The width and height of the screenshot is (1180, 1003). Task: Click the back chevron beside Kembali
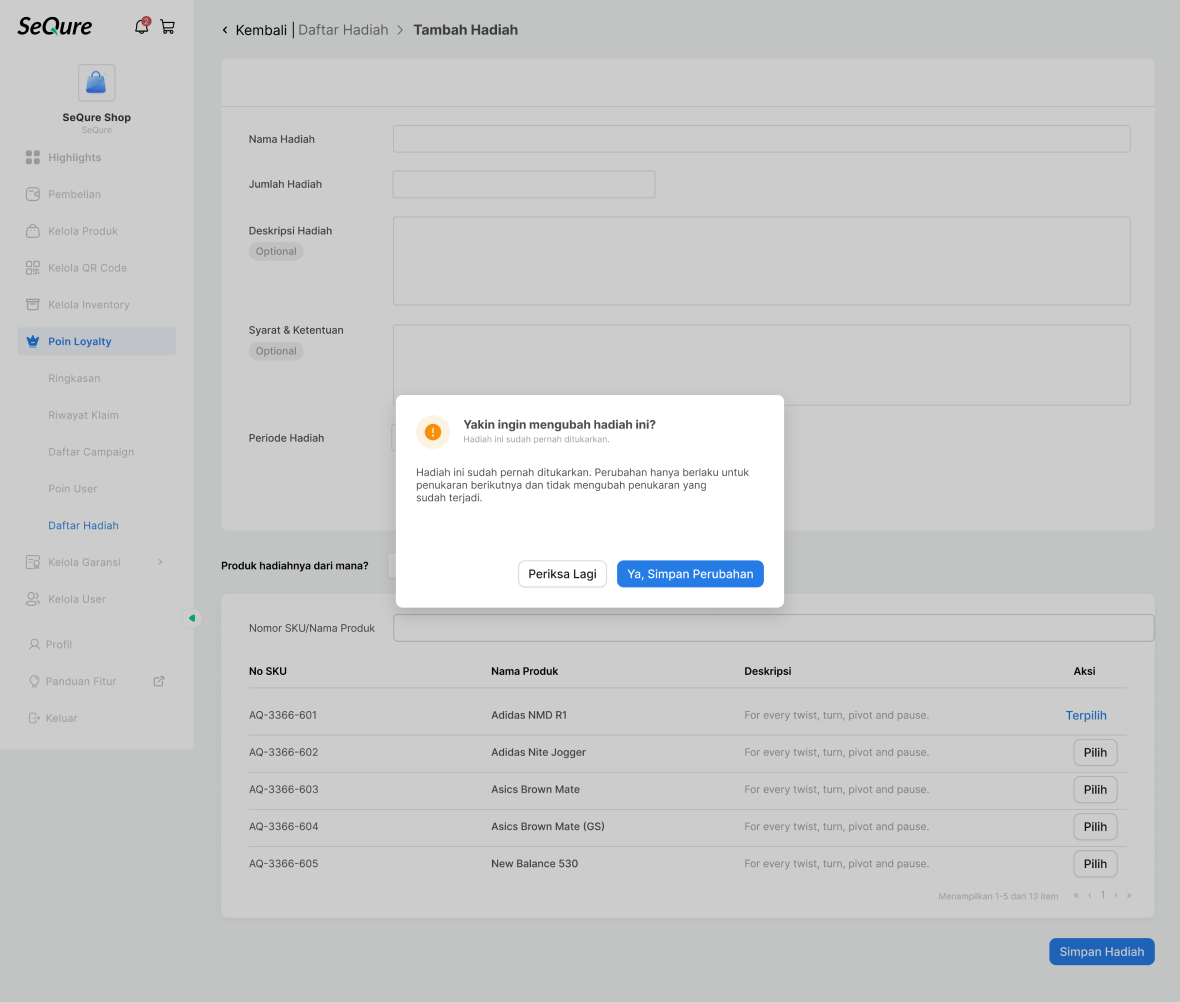pos(225,30)
